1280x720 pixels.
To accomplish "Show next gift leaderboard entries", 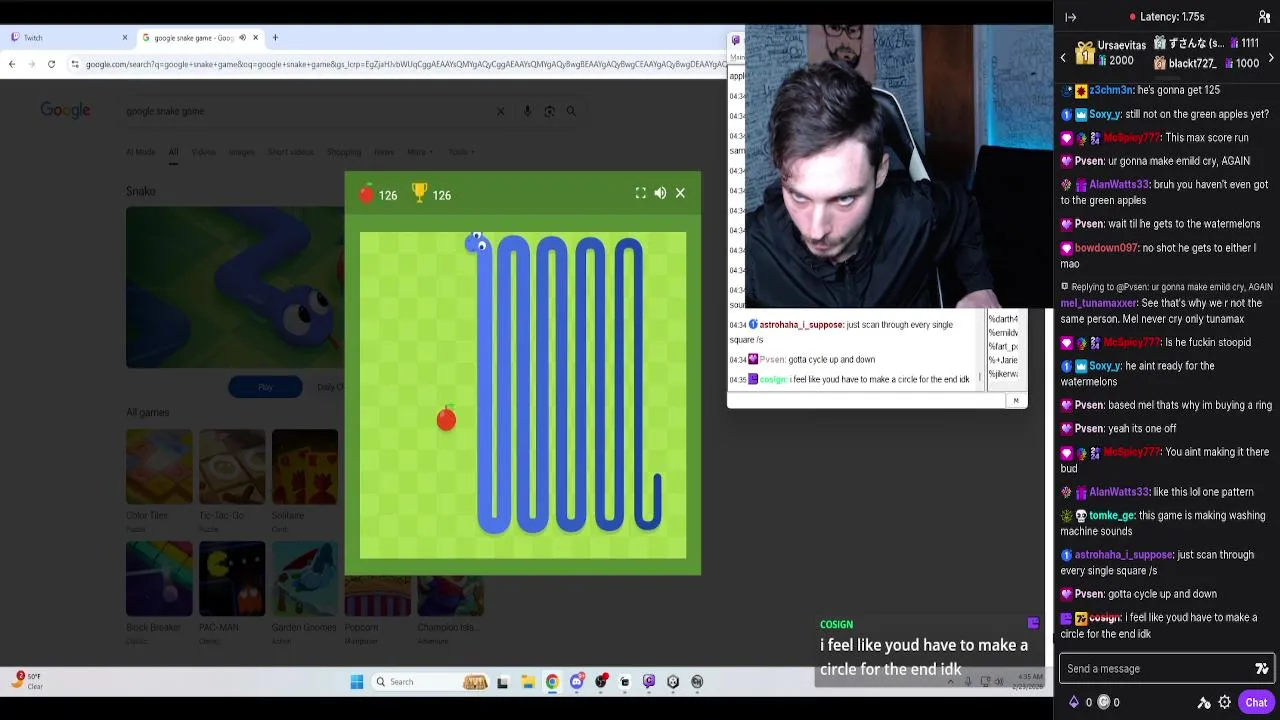I will [1271, 58].
